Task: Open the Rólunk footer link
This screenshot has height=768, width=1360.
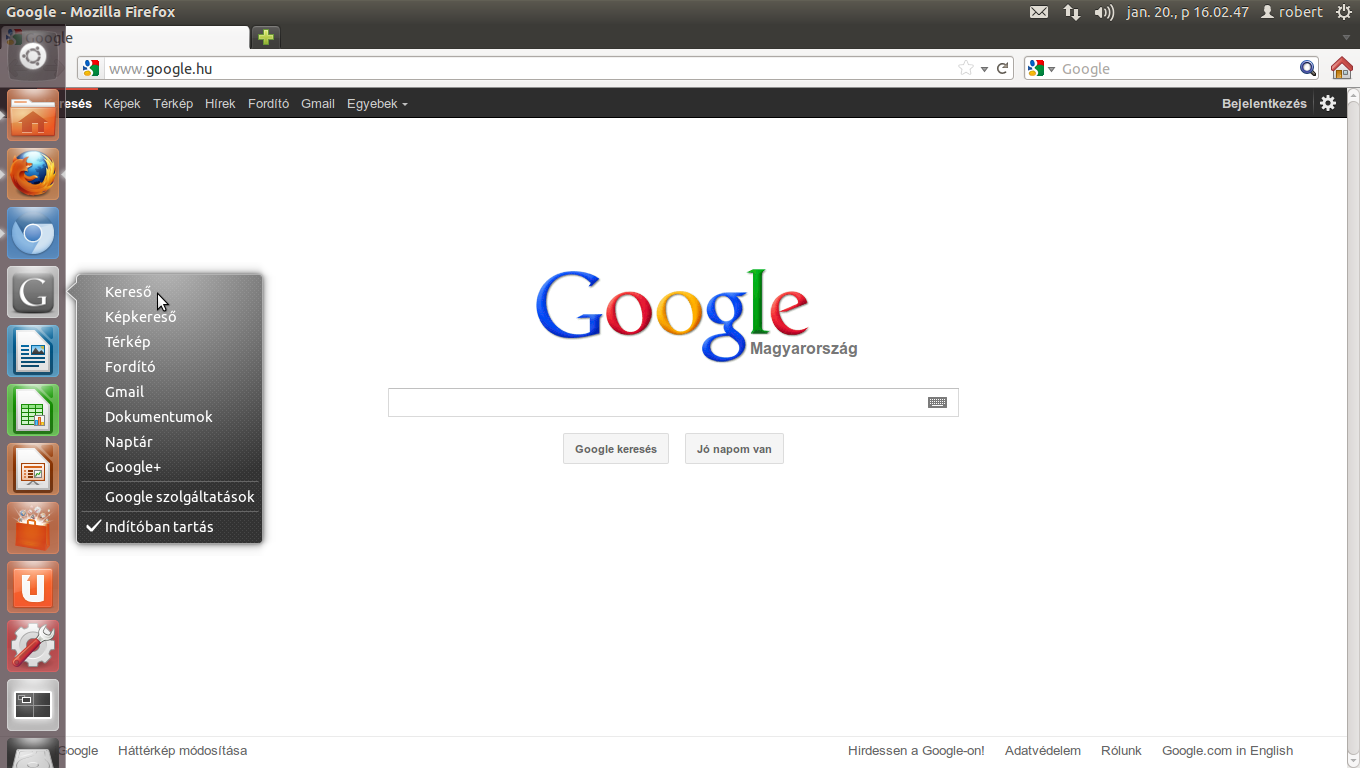Action: pos(1121,751)
